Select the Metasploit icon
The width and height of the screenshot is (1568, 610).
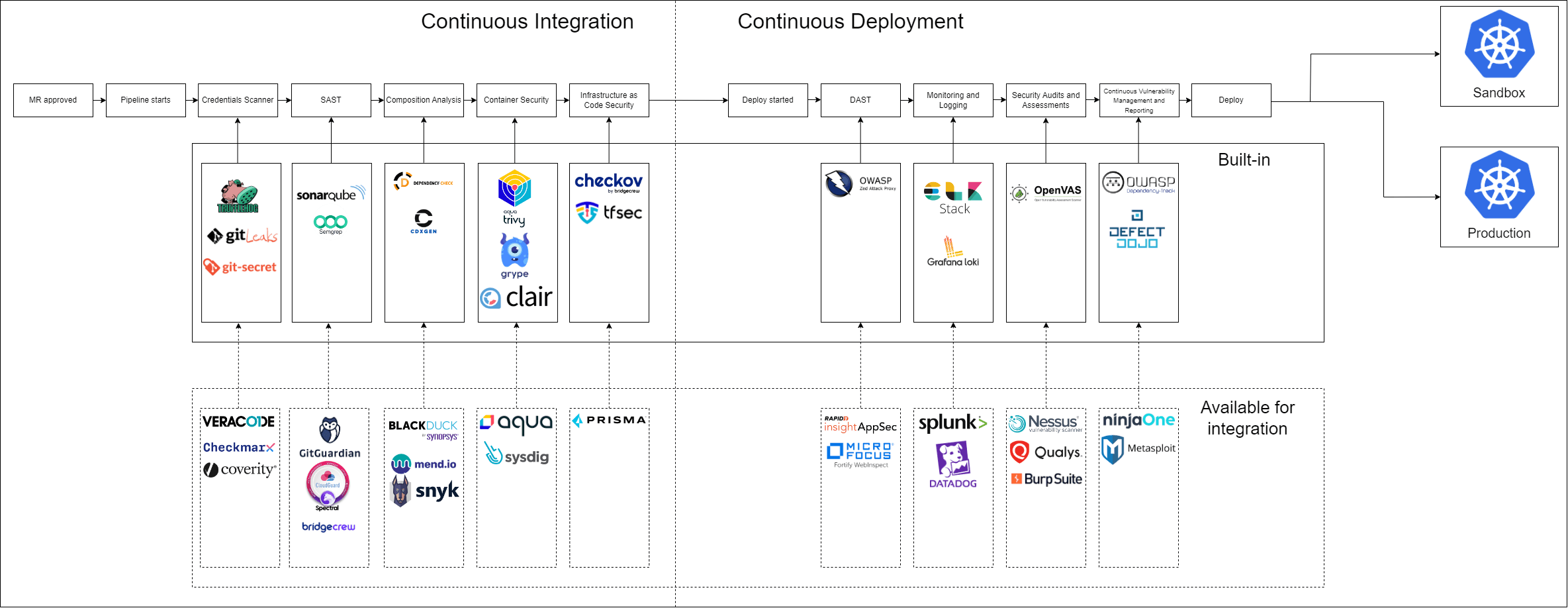1138,447
